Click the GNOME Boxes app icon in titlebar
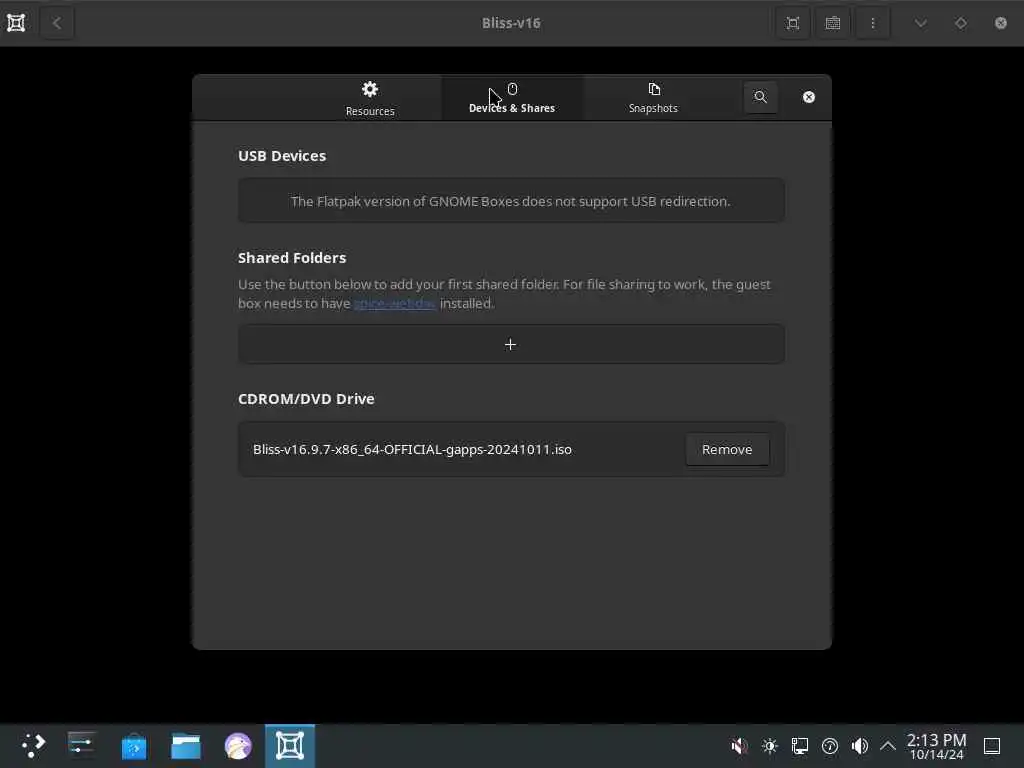Screen dimensions: 1024x768 point(16,23)
